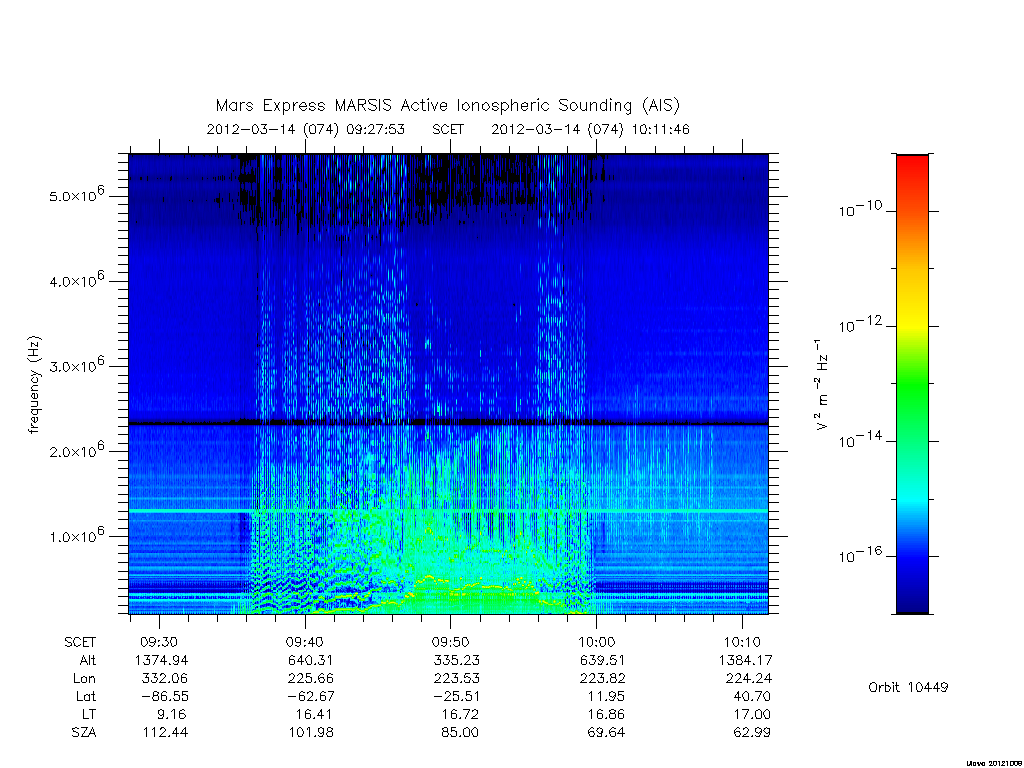Select SZA value 69.64
This screenshot has width=1024, height=768.
click(605, 733)
